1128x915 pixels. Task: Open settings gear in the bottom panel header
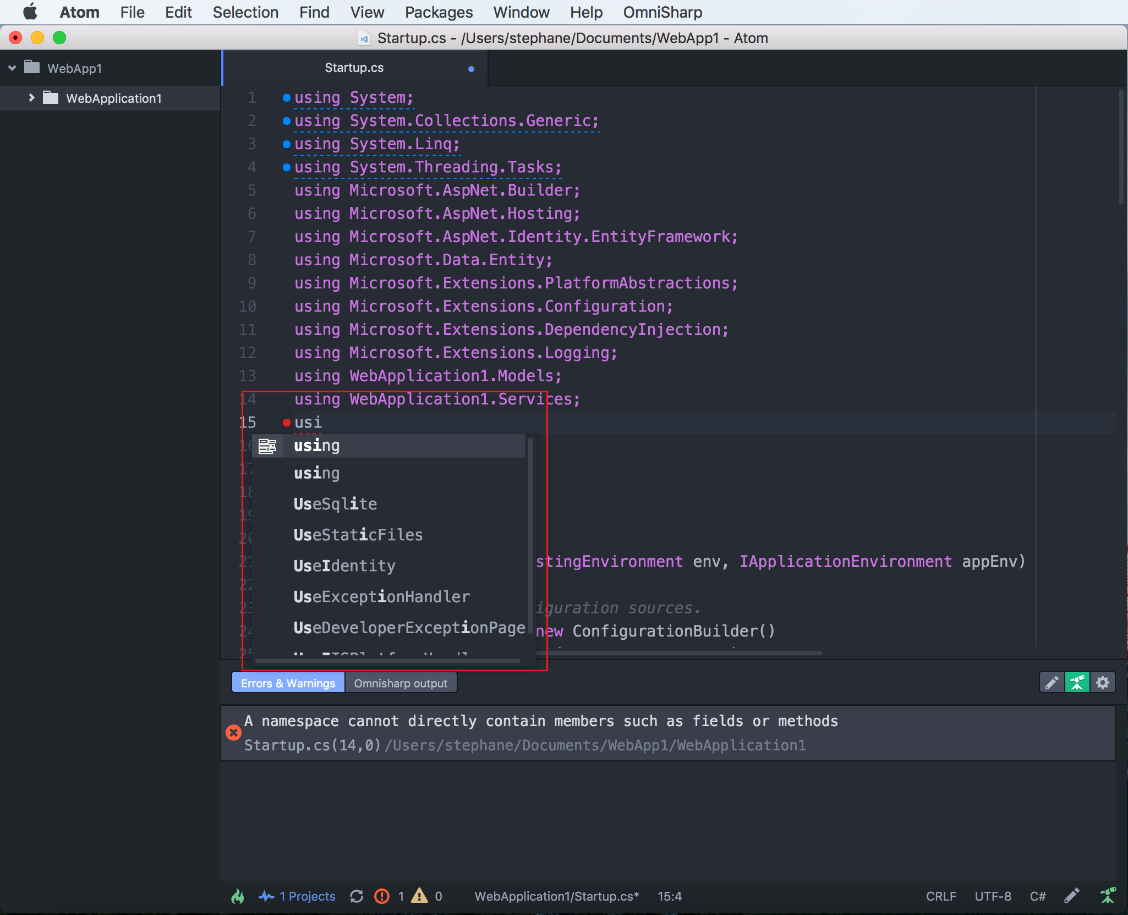(x=1103, y=683)
